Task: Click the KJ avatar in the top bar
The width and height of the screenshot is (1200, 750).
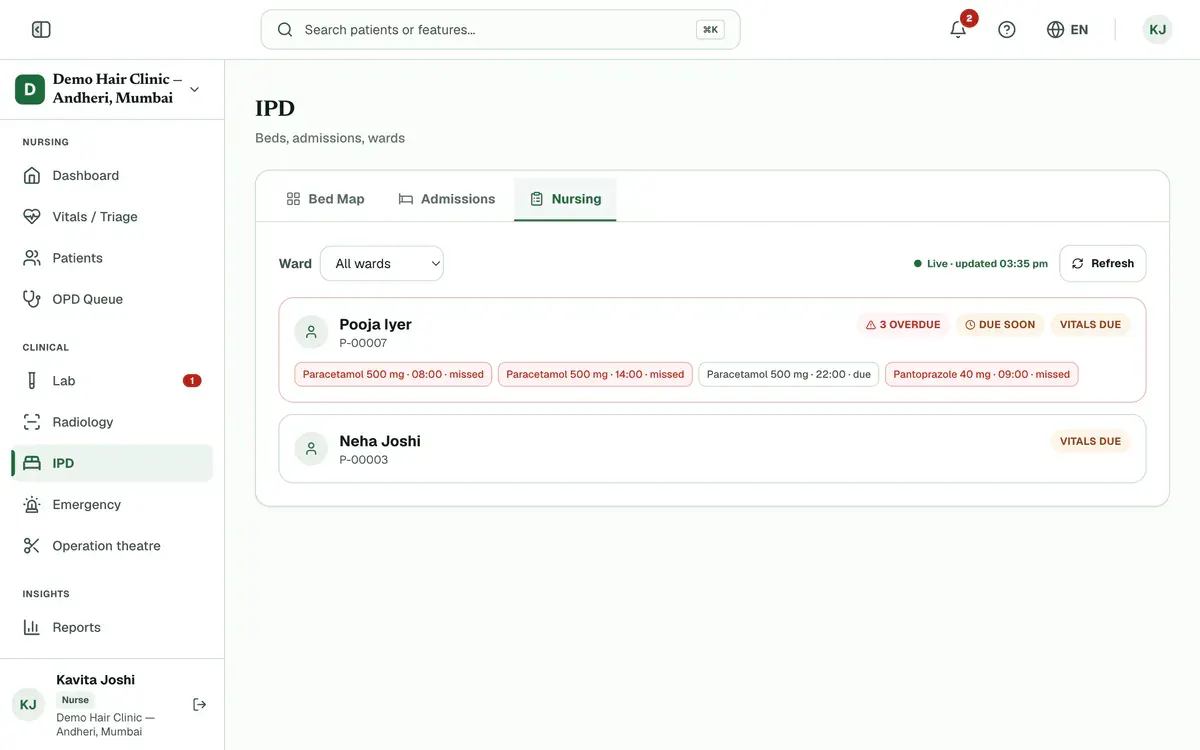Action: click(1157, 30)
